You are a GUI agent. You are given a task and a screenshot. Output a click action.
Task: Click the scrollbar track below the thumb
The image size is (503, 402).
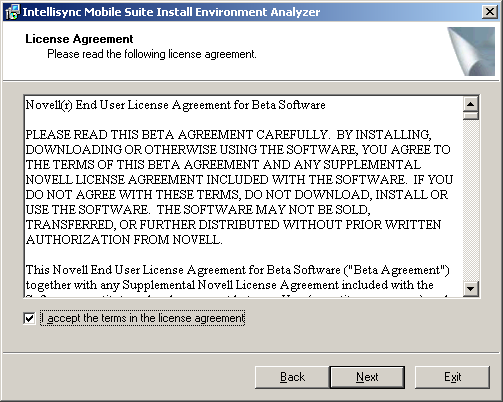[471, 200]
